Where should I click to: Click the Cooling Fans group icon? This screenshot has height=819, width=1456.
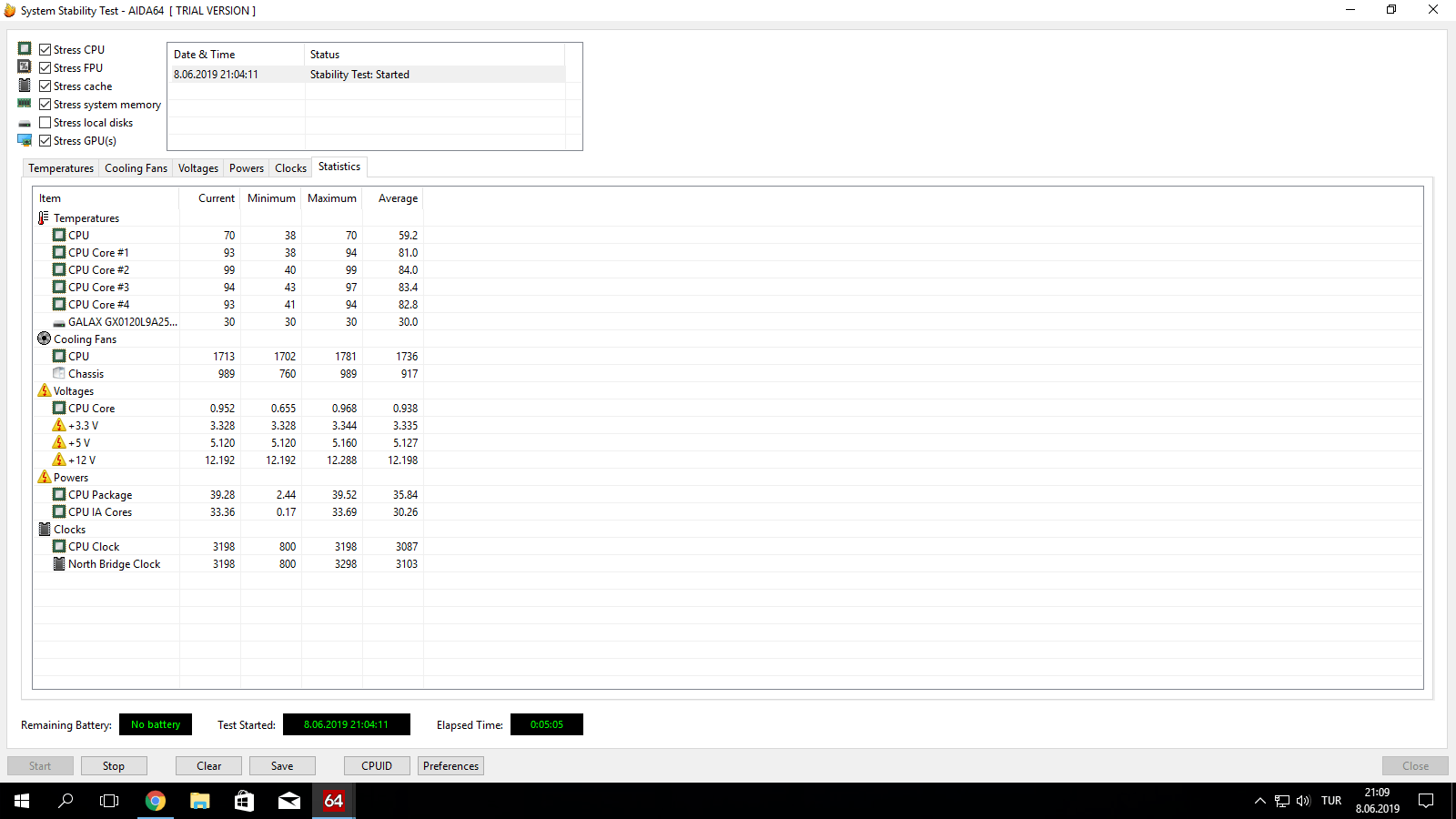click(44, 339)
